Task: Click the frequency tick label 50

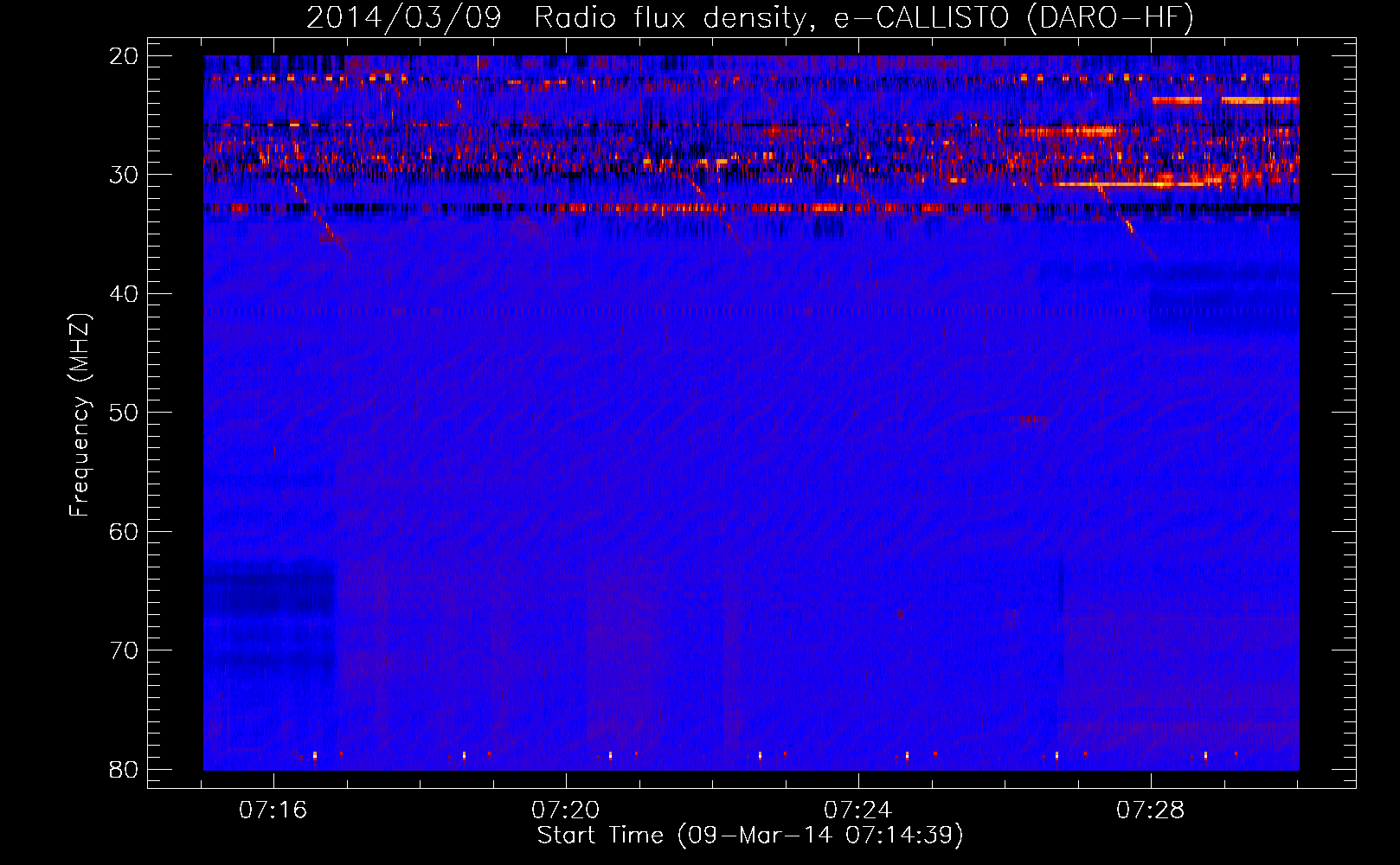Action: (x=124, y=413)
